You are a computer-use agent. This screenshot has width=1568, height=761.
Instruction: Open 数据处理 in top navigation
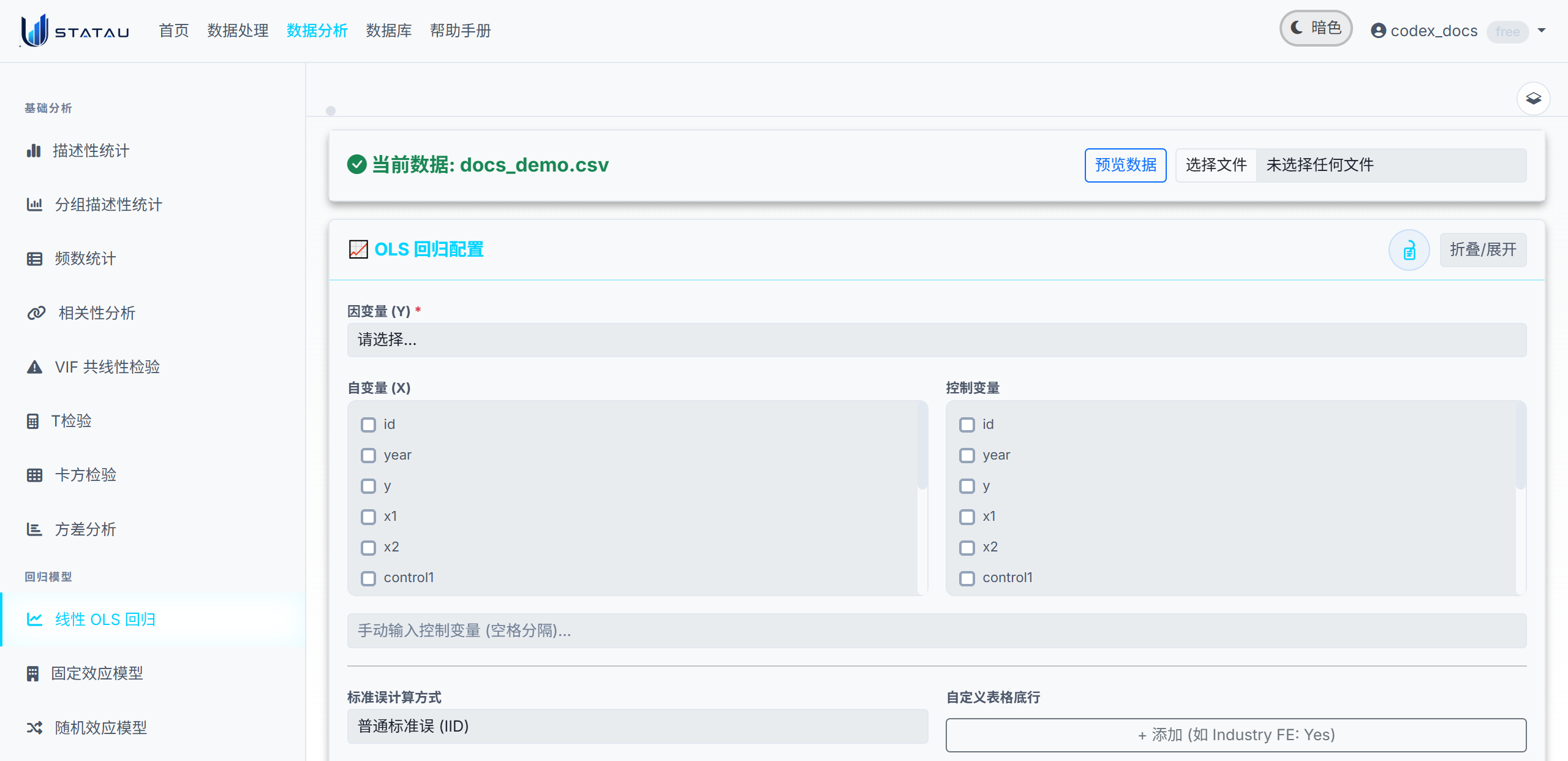(x=238, y=31)
